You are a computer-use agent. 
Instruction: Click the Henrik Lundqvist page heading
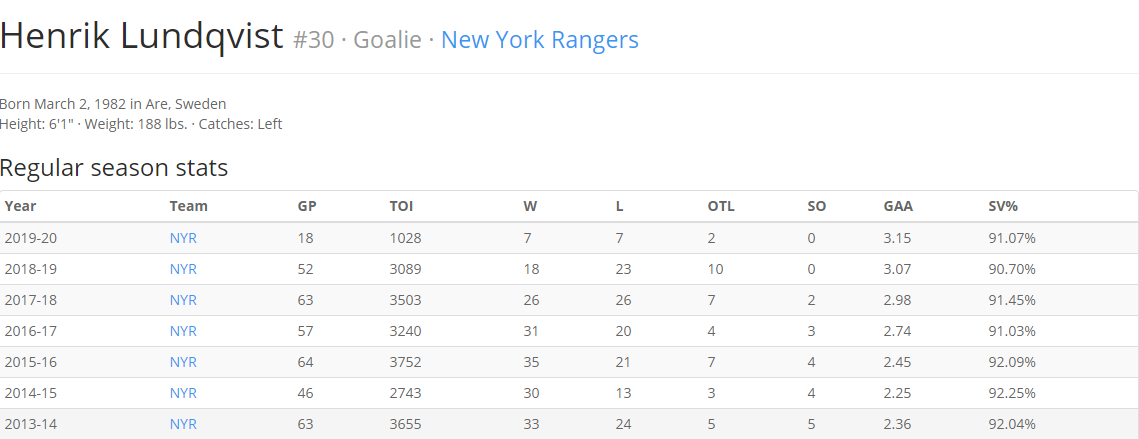click(142, 38)
